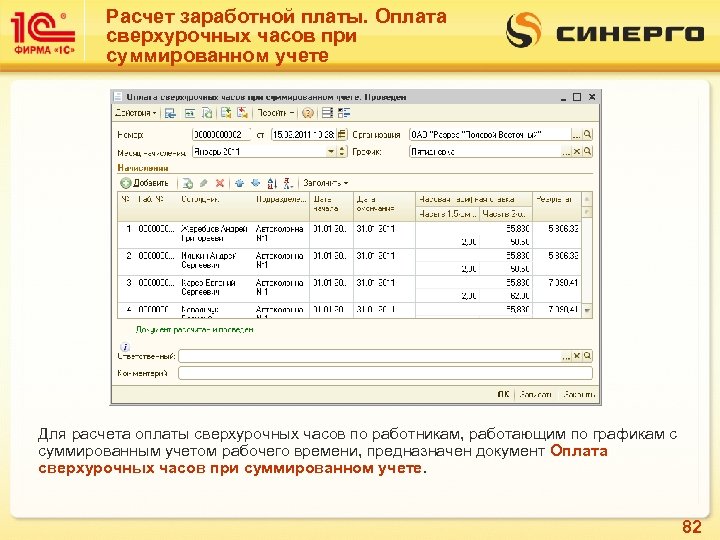Click the list view icon after help
Screen dimensions: 720x540
(327, 113)
